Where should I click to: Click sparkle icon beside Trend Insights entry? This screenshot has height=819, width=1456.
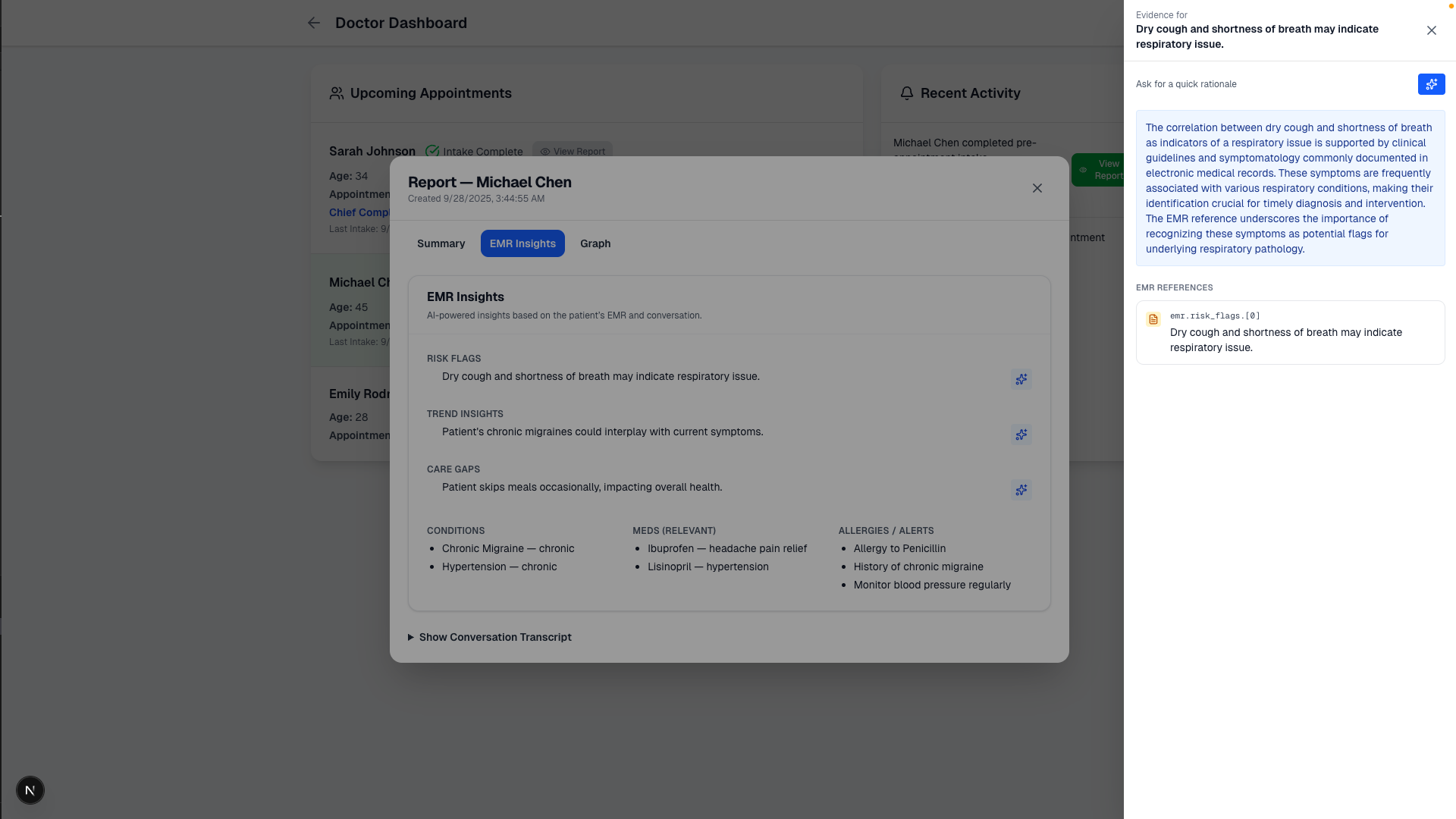(x=1021, y=435)
